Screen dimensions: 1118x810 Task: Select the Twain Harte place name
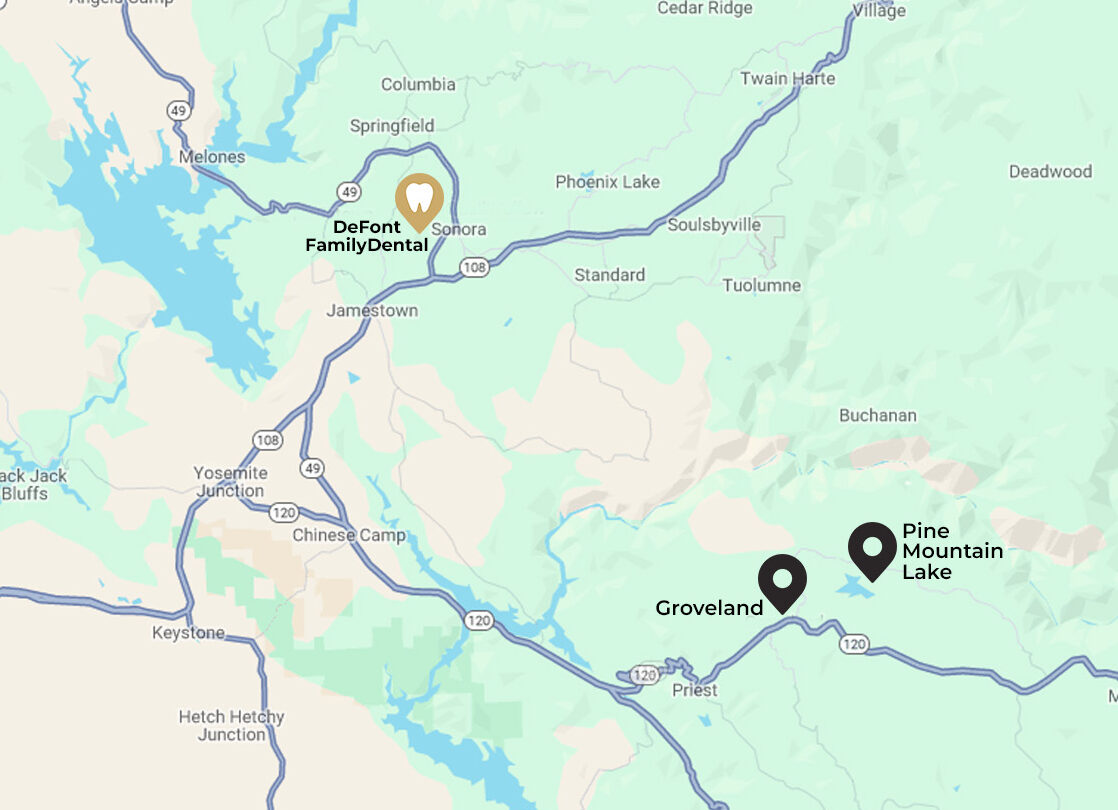click(x=787, y=78)
